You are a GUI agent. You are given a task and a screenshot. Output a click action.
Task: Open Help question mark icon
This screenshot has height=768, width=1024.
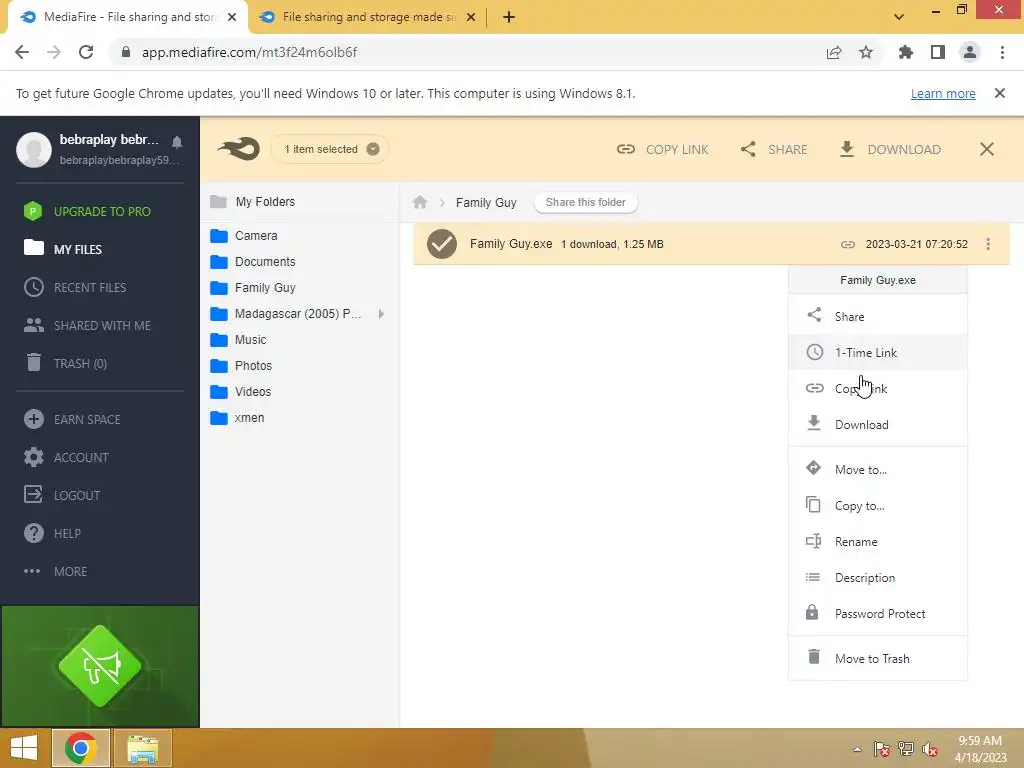click(x=33, y=533)
